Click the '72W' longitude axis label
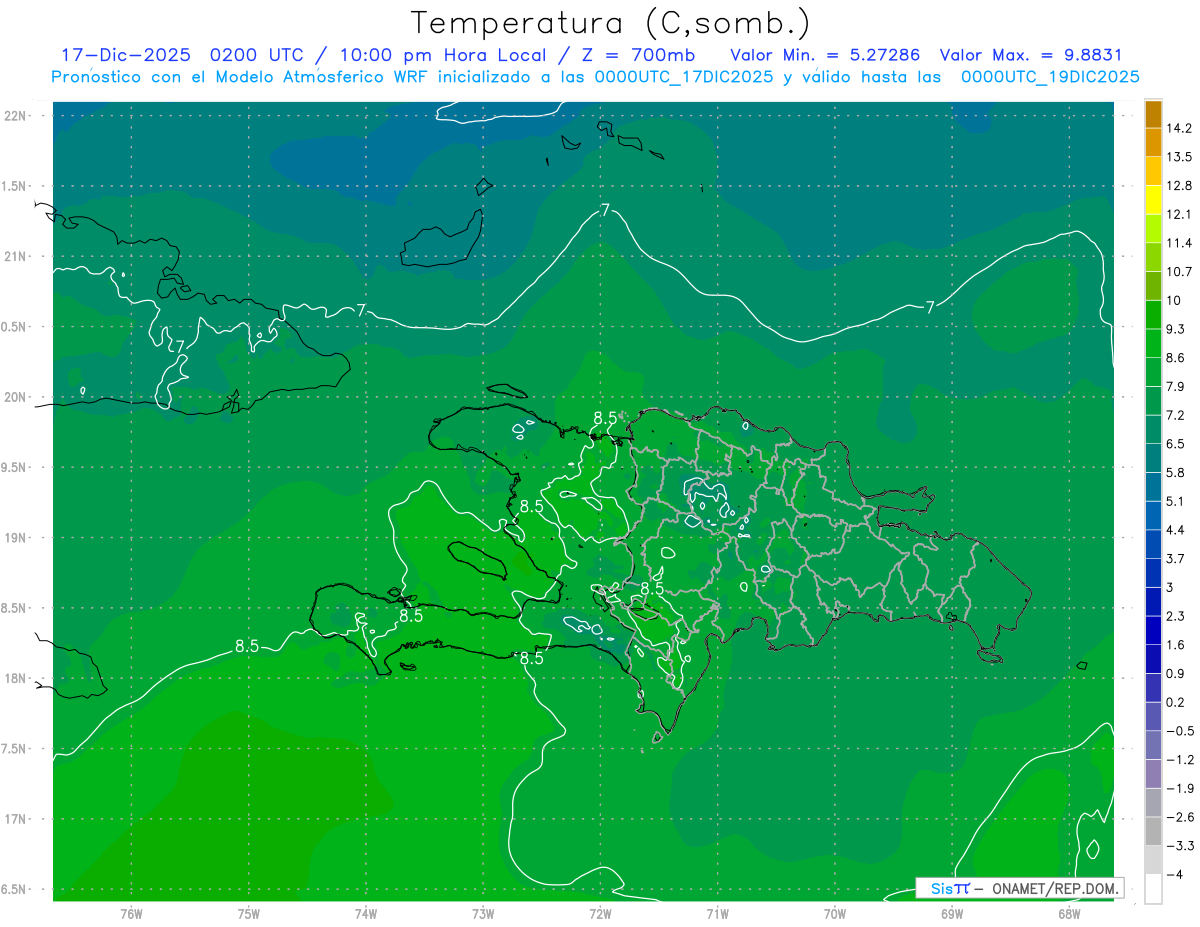Image resolution: width=1200 pixels, height=927 pixels. (x=600, y=913)
